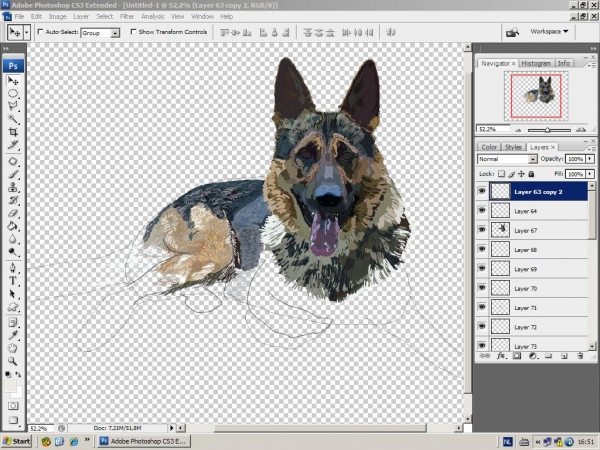Click Photoshop CS3 taskbar button
600x450 pixels.
(x=143, y=442)
